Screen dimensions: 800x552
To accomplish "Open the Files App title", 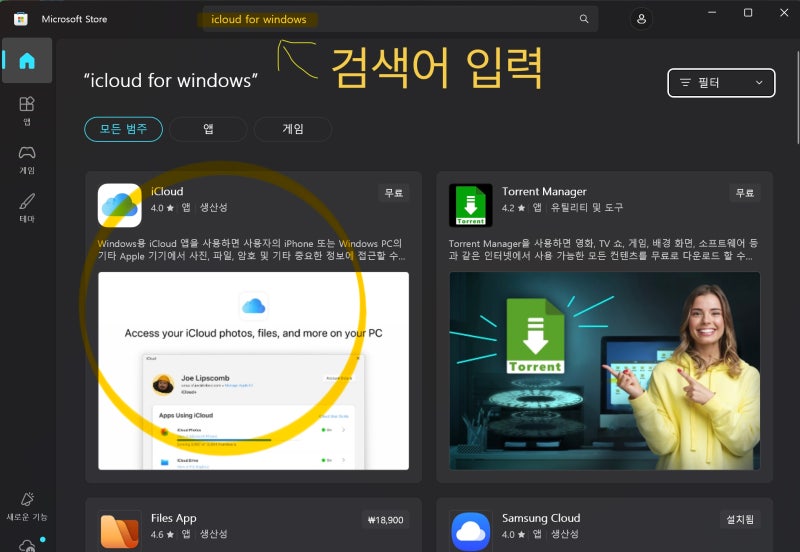I will [173, 518].
